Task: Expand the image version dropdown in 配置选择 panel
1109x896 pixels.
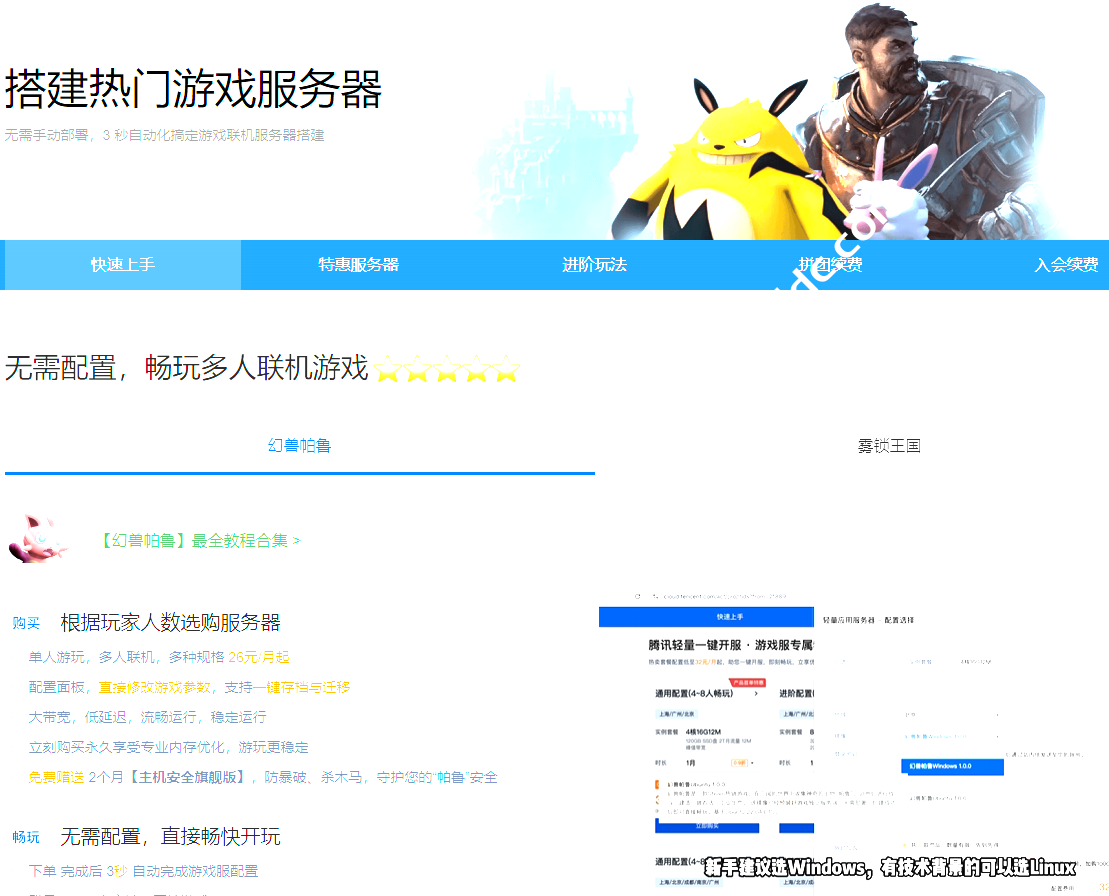Action: tap(996, 737)
